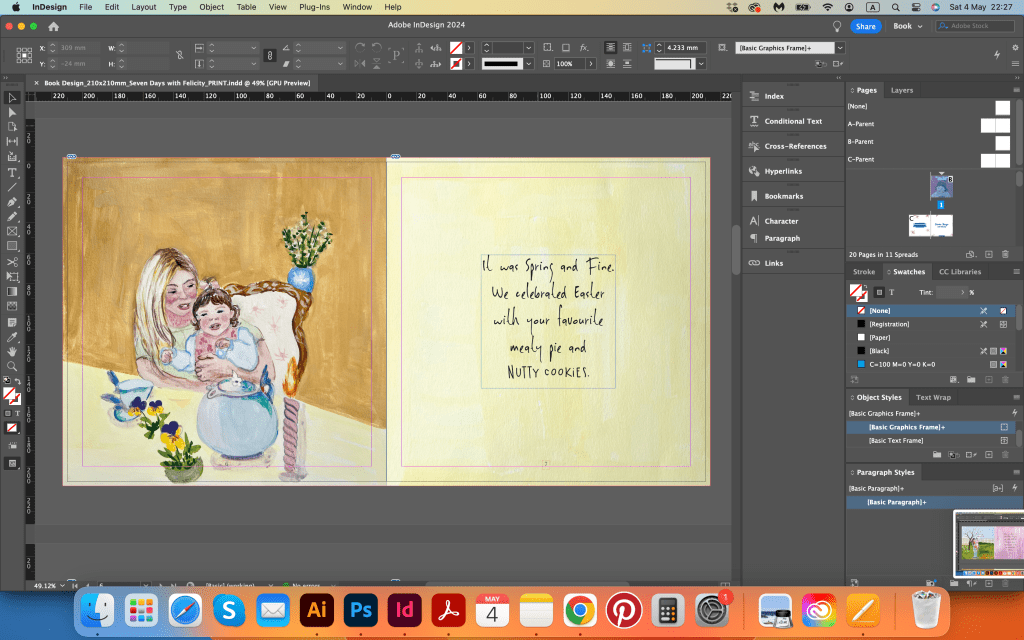
Task: Click the Bookmarks panel icon
Action: coord(755,196)
